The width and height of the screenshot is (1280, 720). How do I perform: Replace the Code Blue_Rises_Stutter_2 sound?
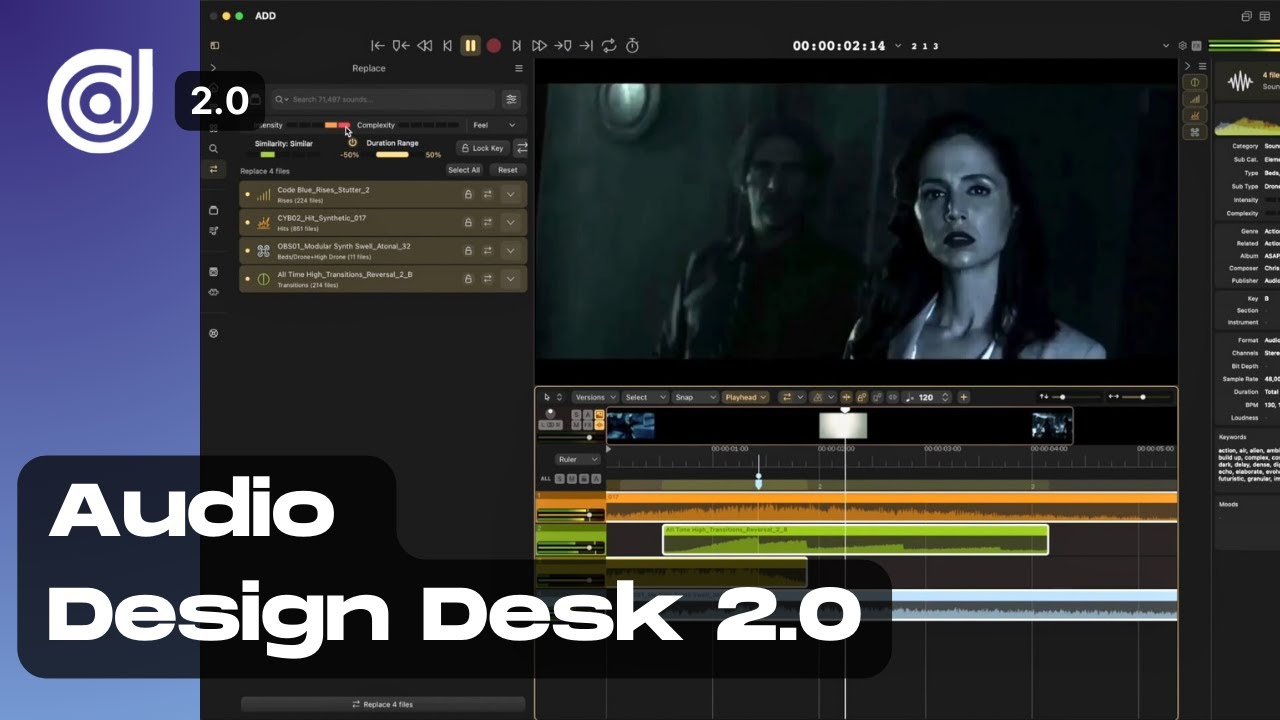(488, 194)
